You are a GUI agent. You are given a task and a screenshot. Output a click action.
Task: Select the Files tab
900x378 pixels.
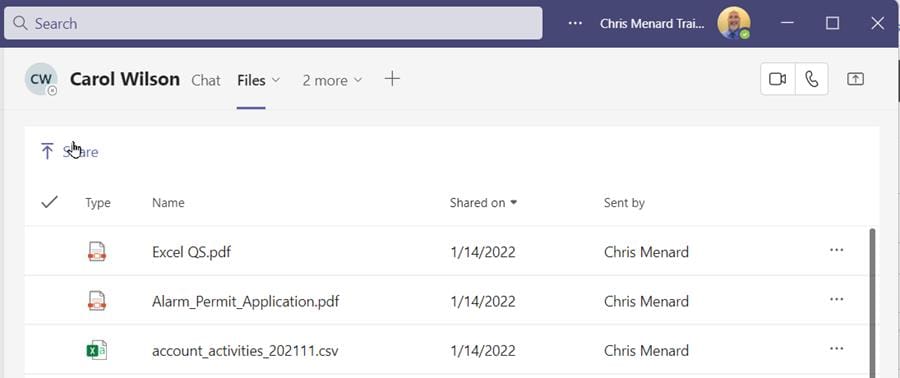click(x=251, y=80)
